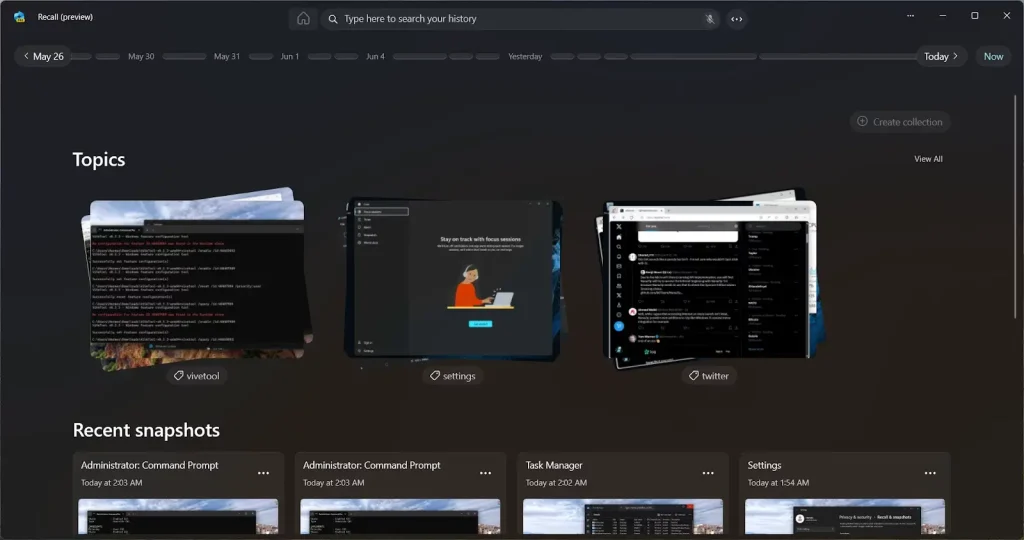Select the settings topic tag
The width and height of the screenshot is (1024, 540).
(x=452, y=376)
